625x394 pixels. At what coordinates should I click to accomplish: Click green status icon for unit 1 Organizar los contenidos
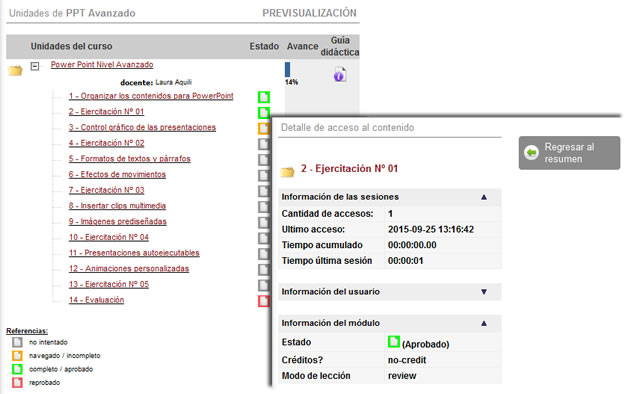pyautogui.click(x=263, y=97)
